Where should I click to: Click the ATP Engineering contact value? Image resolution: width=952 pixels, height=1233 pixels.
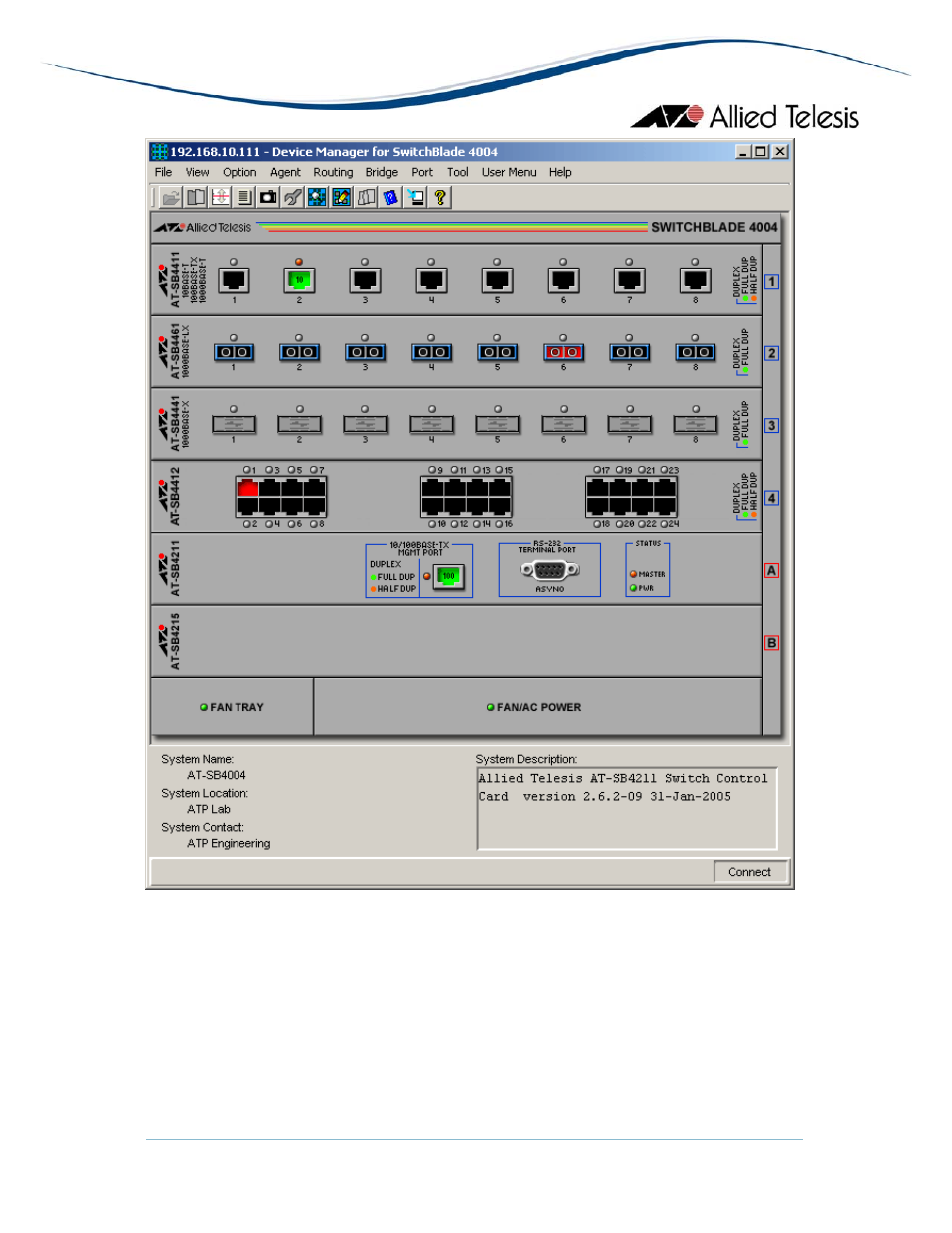click(x=229, y=843)
